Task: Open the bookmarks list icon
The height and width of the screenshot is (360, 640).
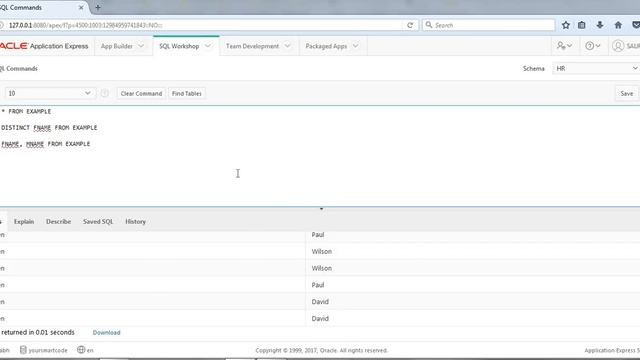Action: pos(582,25)
